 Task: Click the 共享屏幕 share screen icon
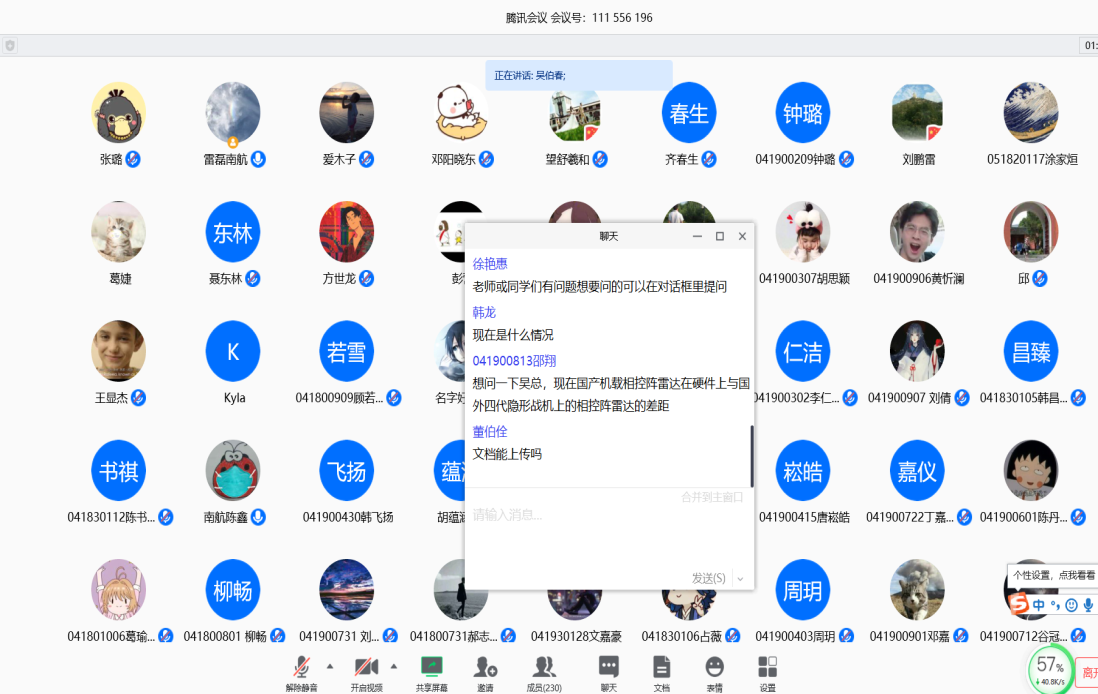[x=432, y=667]
